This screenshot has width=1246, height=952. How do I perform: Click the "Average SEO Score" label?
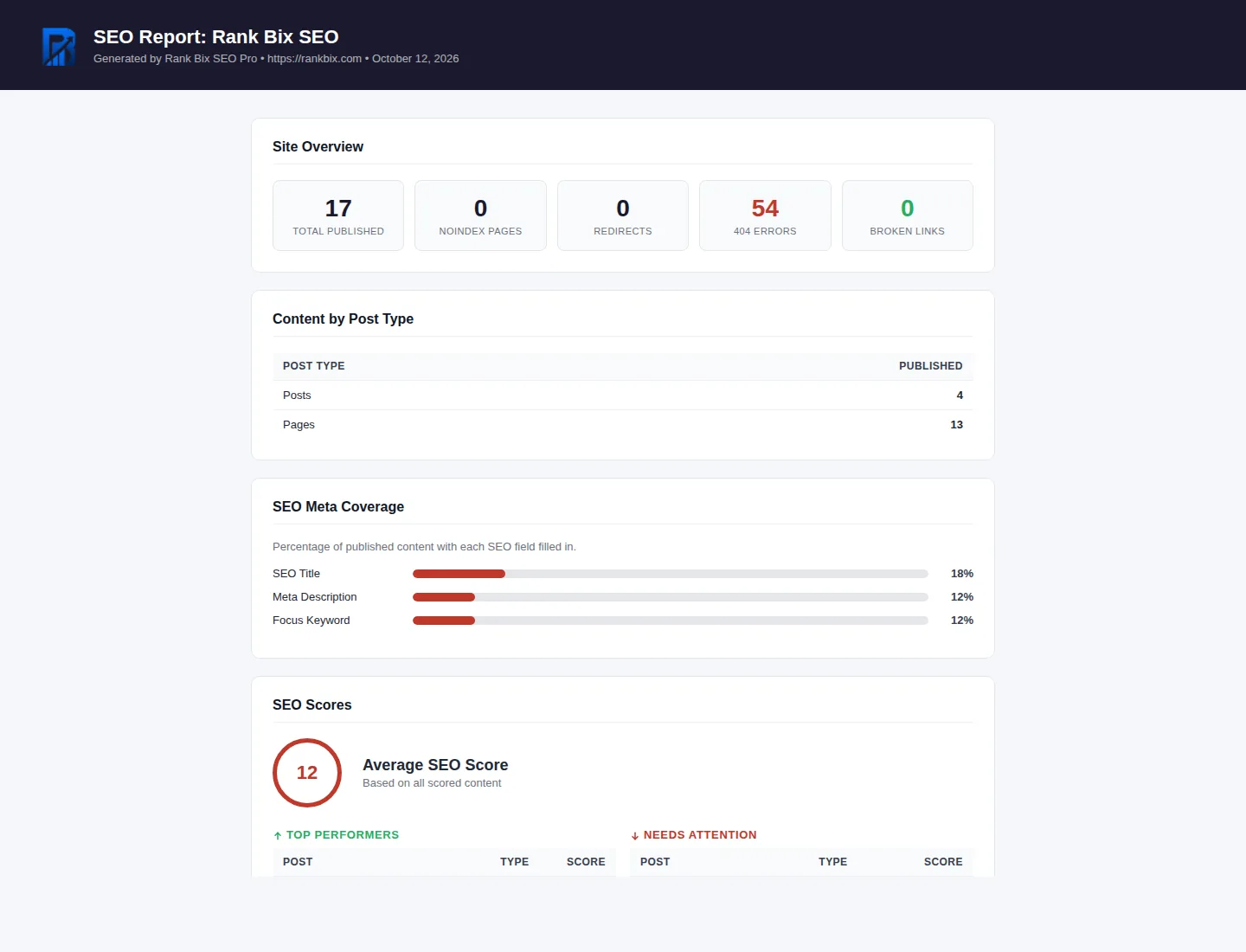tap(435, 765)
